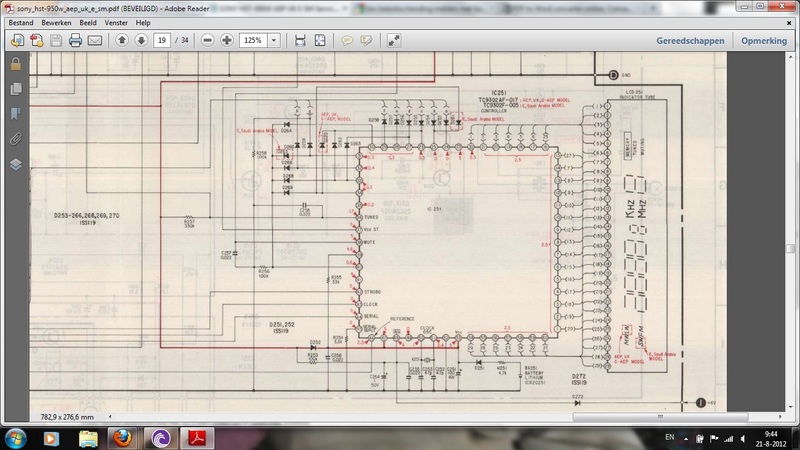
Task: Go to previous page with up arrow
Action: tap(122, 41)
